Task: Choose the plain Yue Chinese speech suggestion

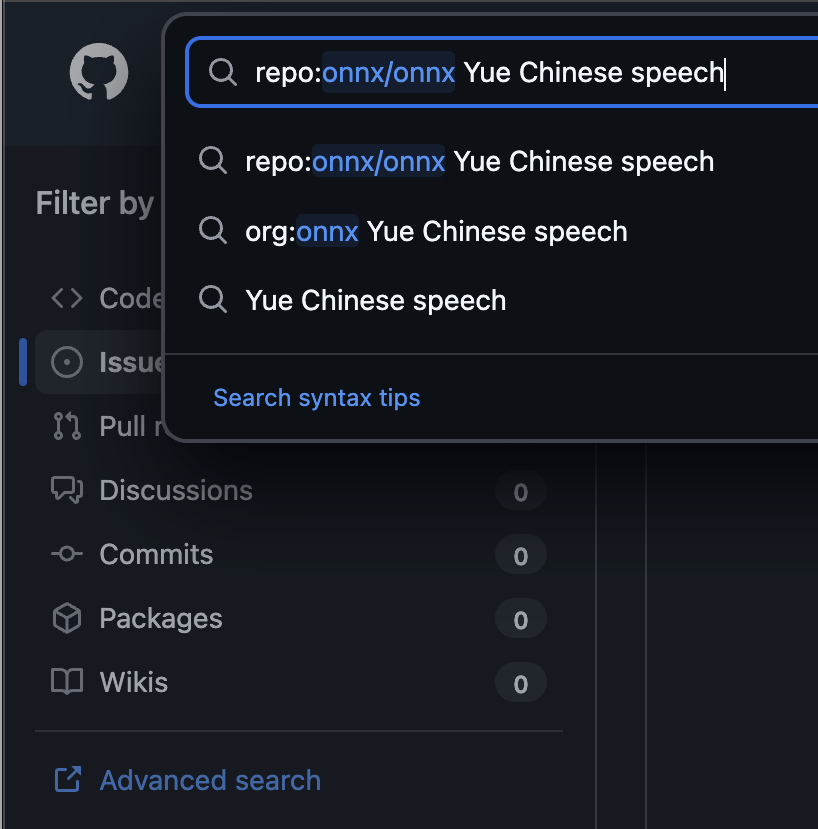Action: (375, 300)
